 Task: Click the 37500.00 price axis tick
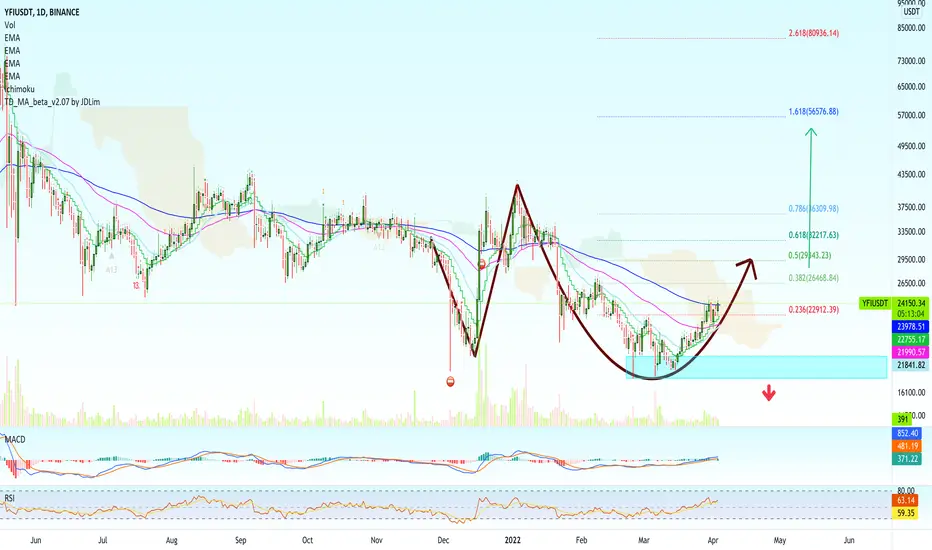pos(911,207)
